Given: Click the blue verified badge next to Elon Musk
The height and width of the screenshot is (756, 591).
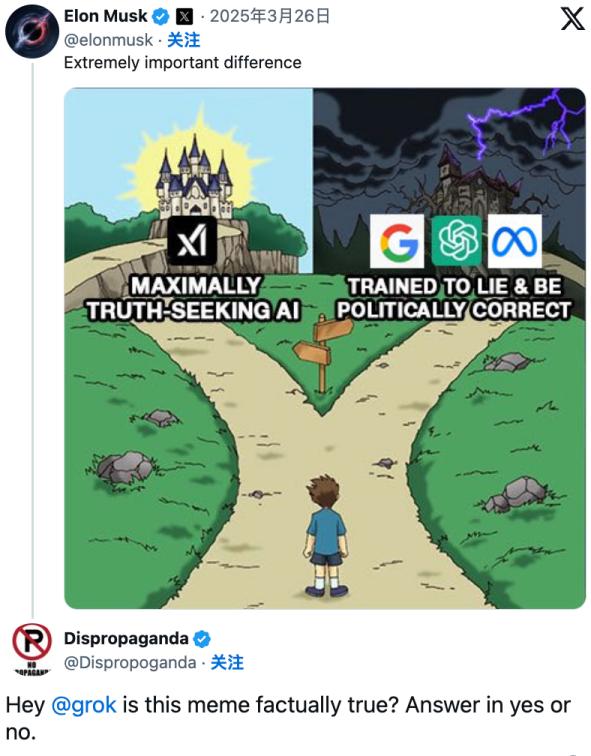Looking at the screenshot, I should [x=161, y=17].
